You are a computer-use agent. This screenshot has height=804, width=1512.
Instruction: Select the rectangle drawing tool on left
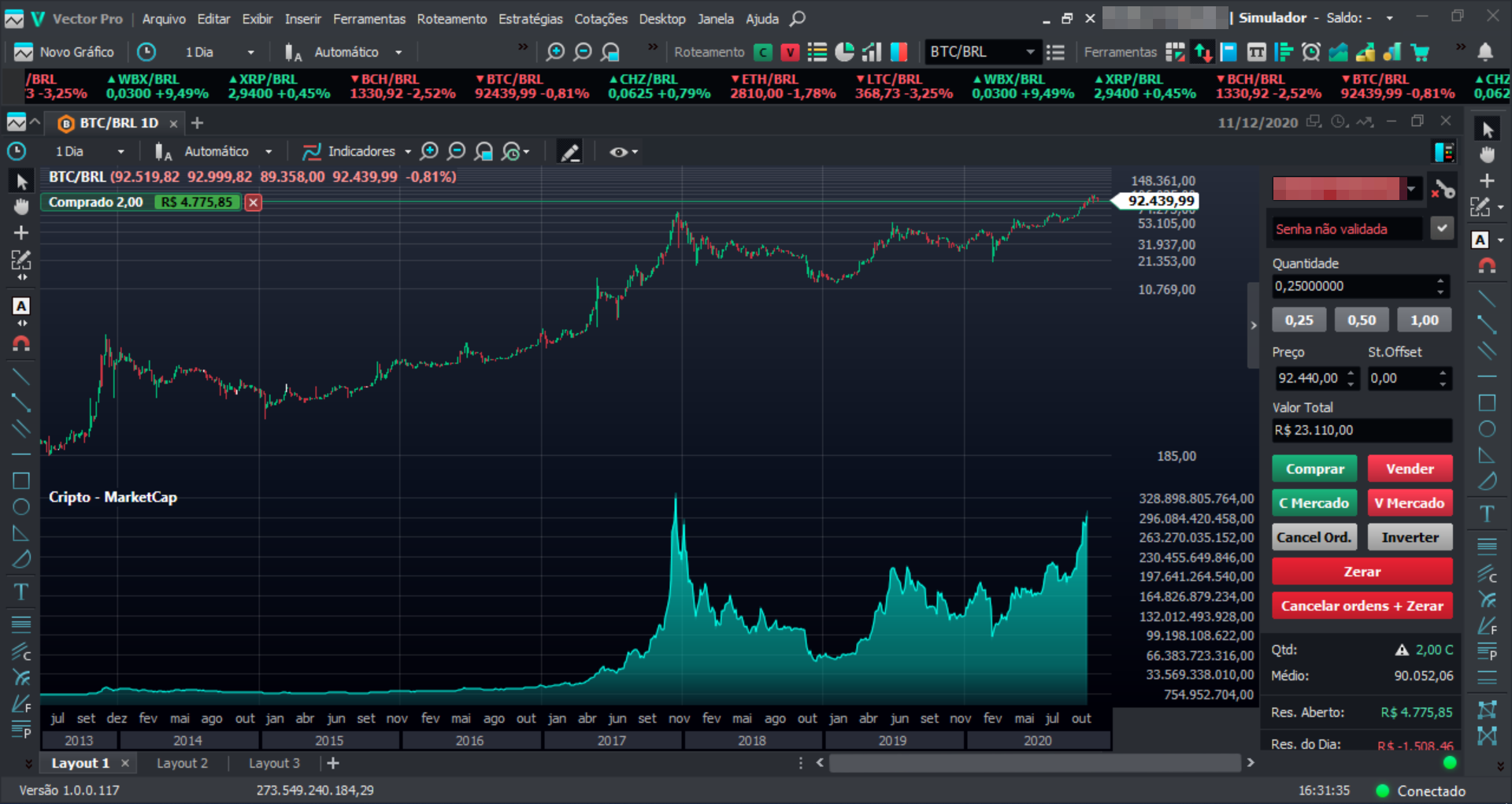point(21,480)
